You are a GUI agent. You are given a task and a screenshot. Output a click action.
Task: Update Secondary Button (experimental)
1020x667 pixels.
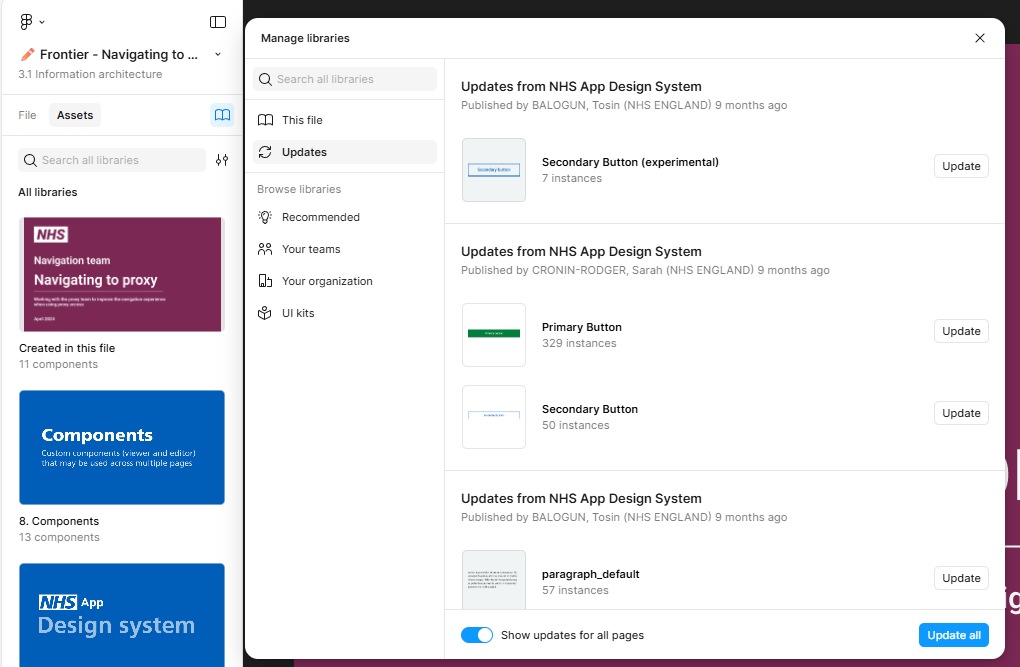click(x=960, y=165)
